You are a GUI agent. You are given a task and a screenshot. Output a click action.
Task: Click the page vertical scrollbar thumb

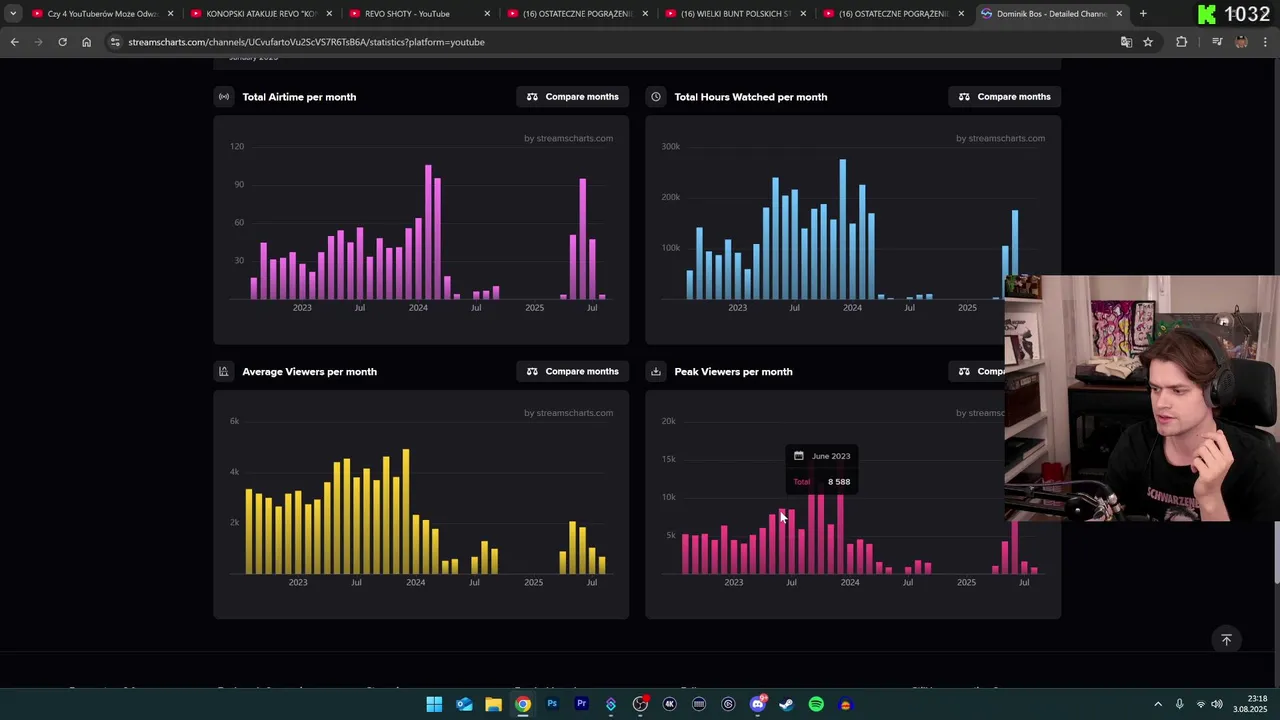[x=1276, y=551]
